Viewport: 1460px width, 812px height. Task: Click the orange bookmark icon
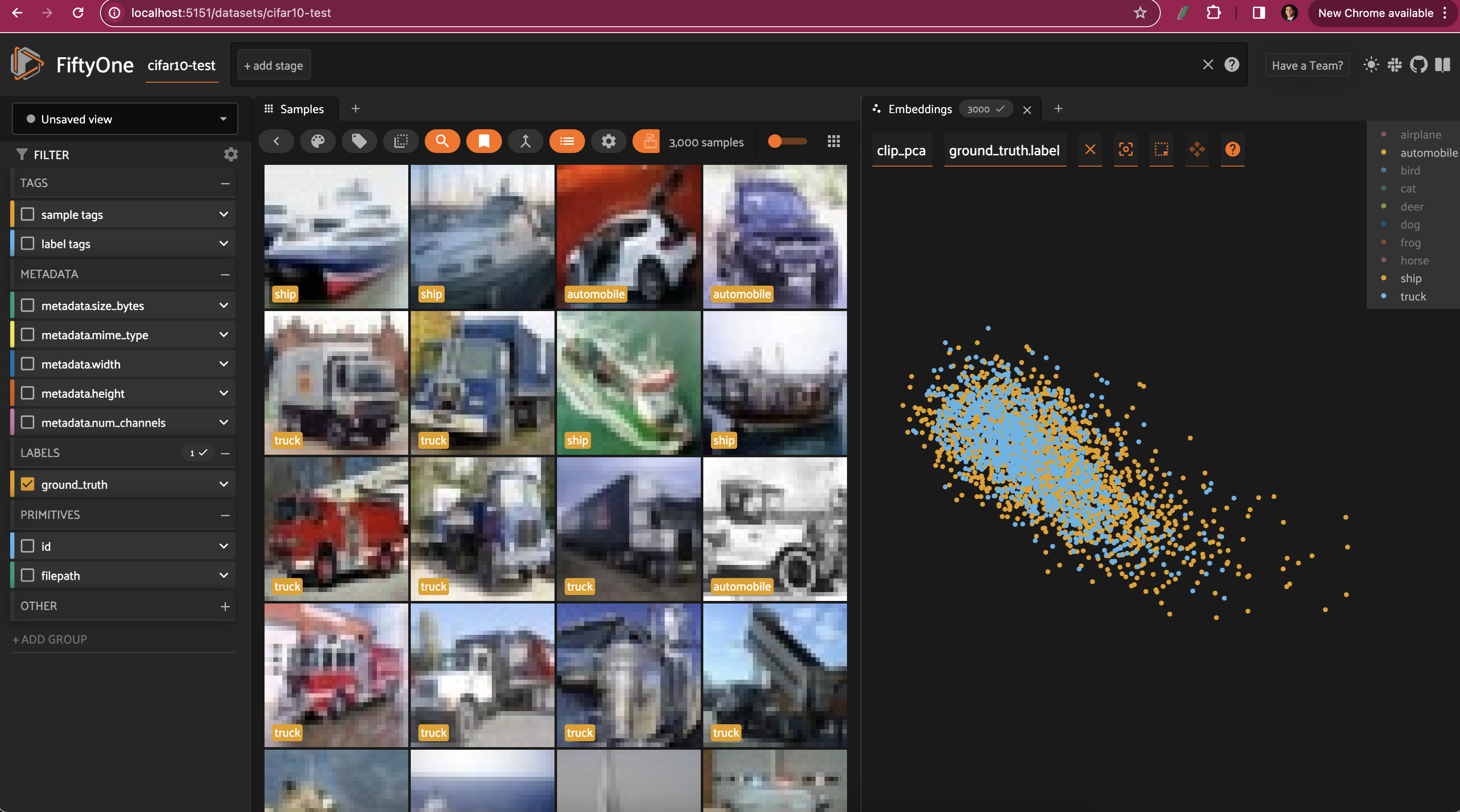[483, 141]
